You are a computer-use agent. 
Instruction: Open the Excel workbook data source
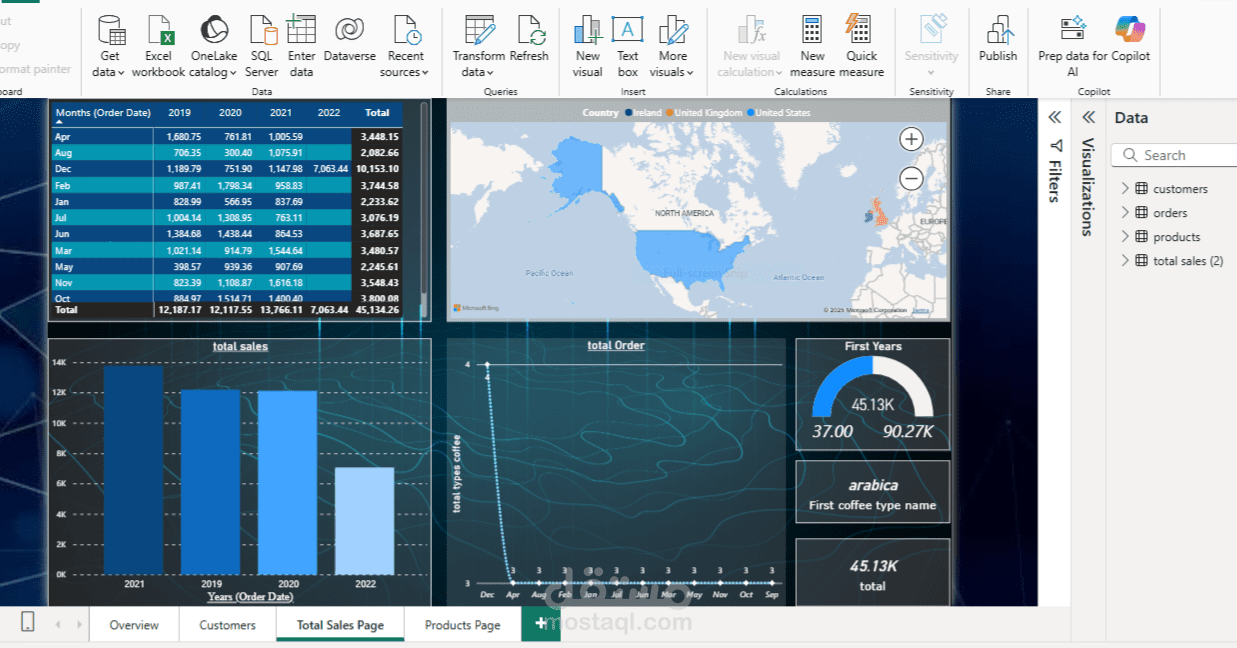(x=158, y=46)
